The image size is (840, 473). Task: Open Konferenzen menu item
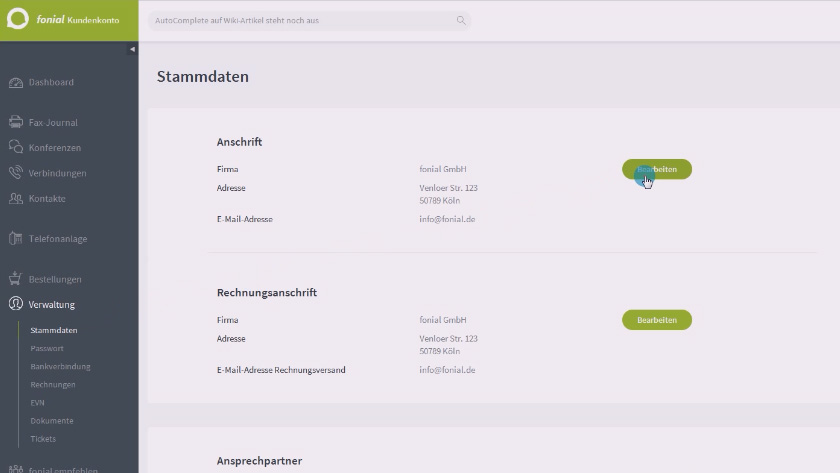point(55,148)
